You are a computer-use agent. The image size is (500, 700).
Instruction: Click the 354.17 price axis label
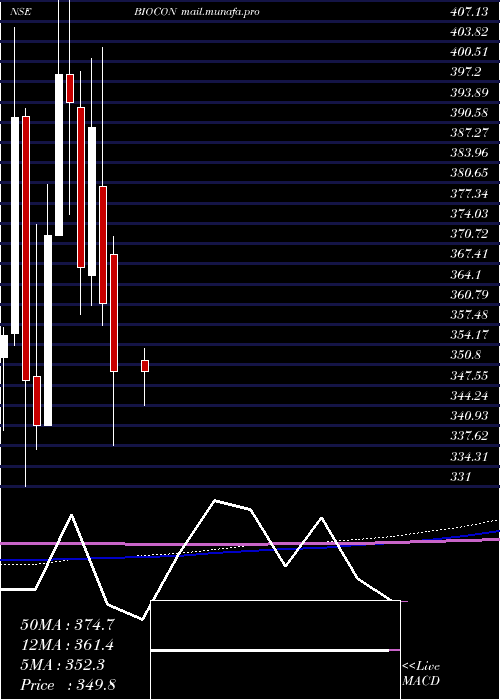click(x=469, y=335)
